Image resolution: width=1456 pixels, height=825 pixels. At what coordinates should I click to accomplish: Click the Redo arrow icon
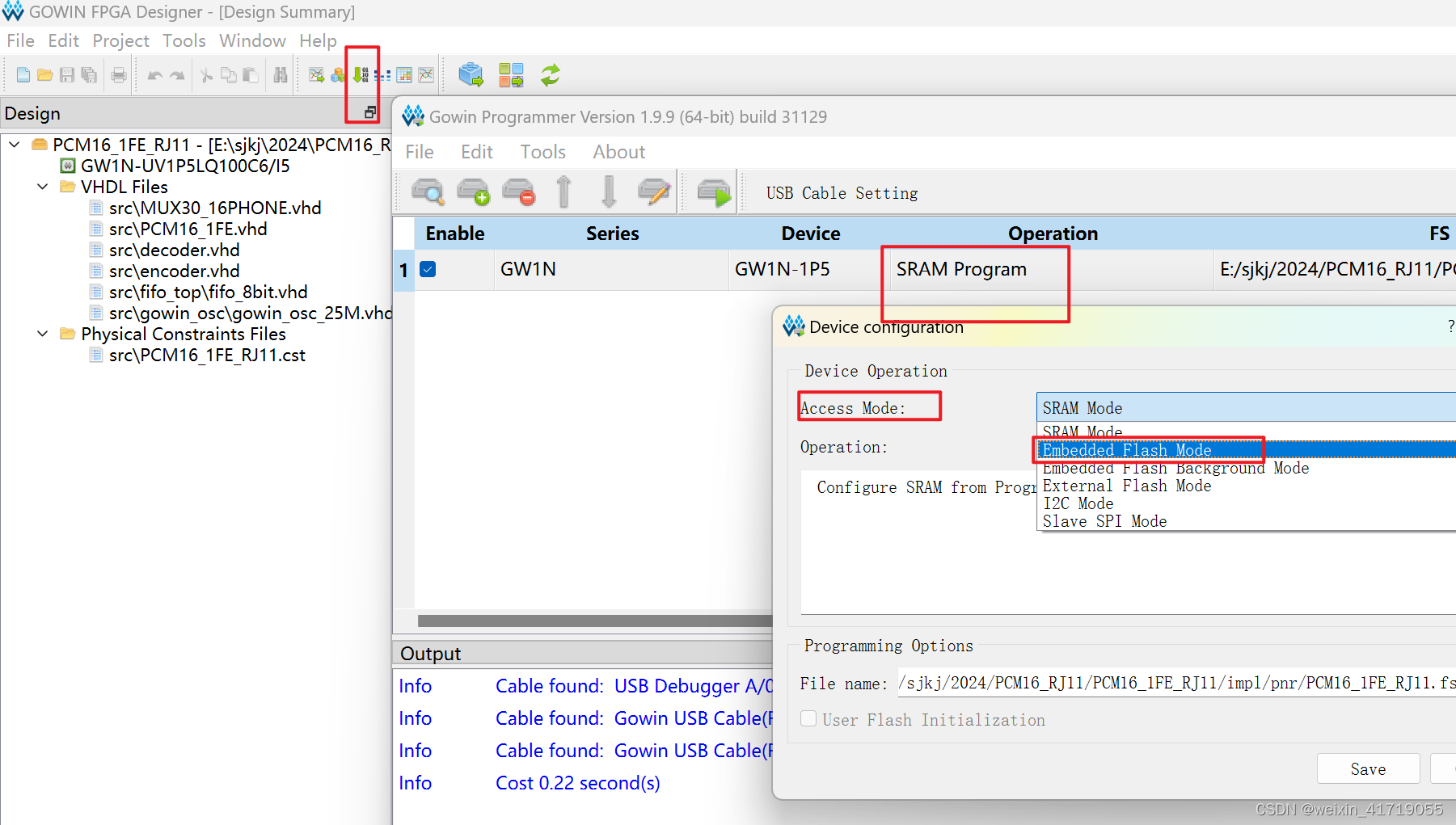(177, 75)
